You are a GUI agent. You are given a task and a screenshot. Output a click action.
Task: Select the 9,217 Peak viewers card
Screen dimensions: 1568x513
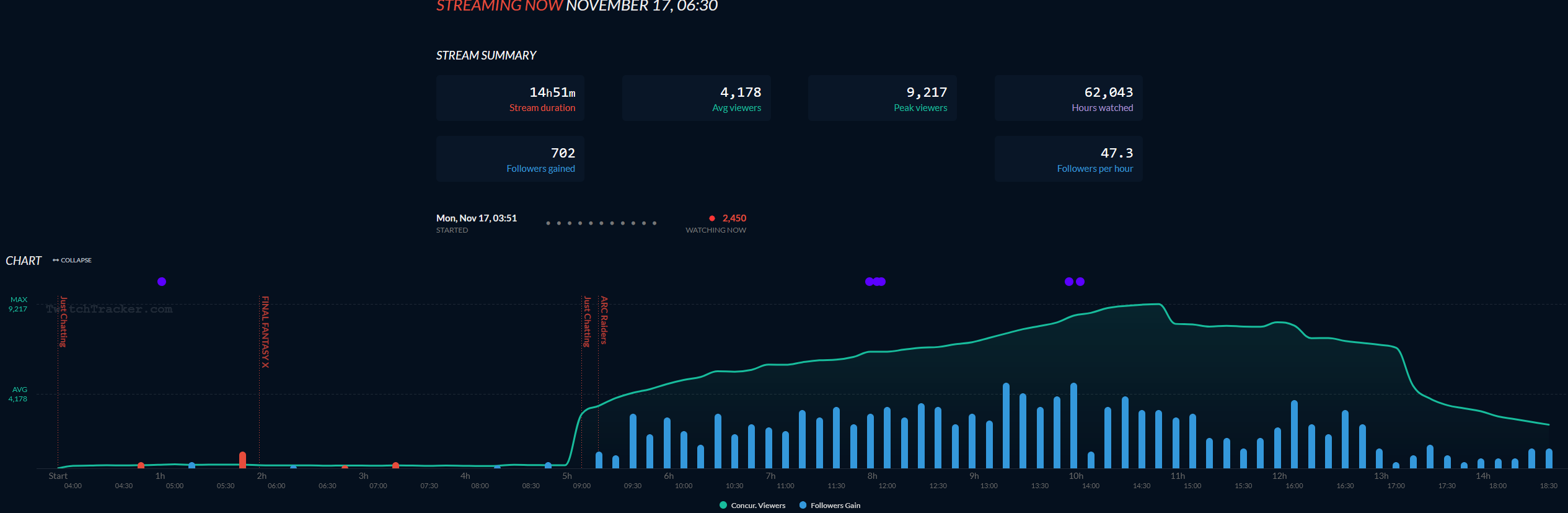[x=883, y=98]
